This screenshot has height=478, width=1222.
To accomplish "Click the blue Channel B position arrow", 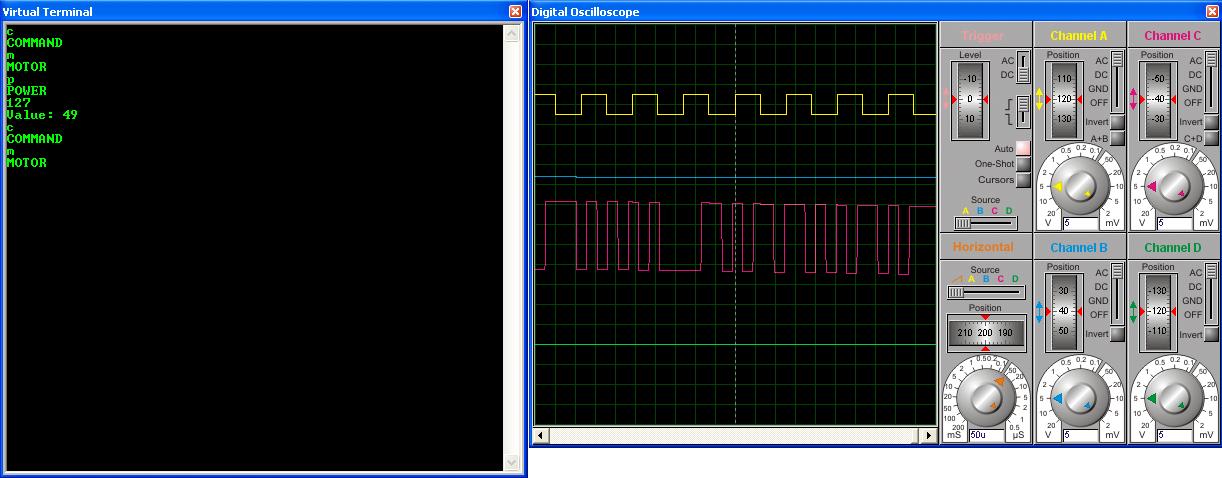I will point(1039,311).
